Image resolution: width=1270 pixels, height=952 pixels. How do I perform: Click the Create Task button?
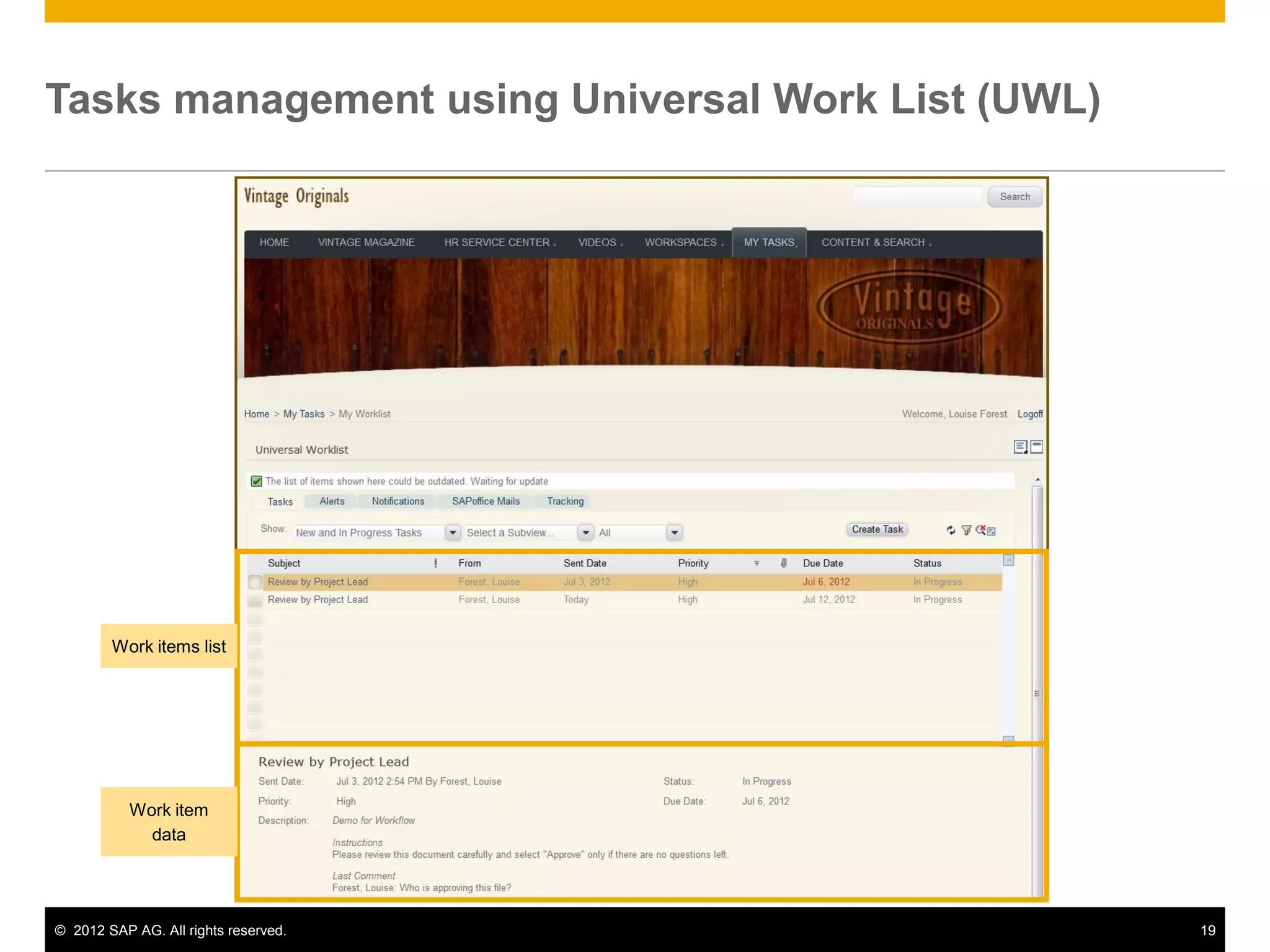877,529
